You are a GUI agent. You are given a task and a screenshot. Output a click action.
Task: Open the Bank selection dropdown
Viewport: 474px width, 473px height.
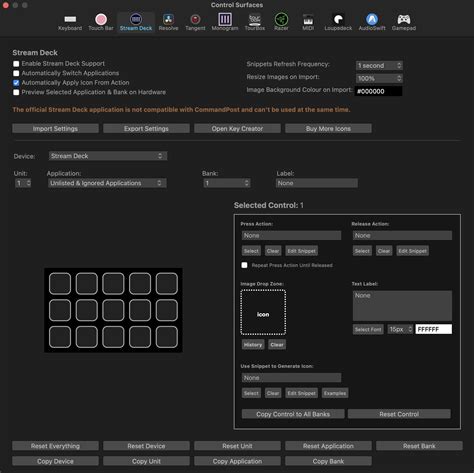pyautogui.click(x=227, y=183)
